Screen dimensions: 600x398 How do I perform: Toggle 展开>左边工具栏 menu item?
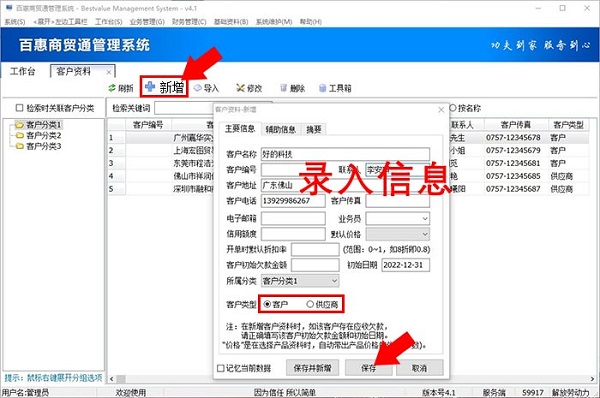click(x=60, y=22)
